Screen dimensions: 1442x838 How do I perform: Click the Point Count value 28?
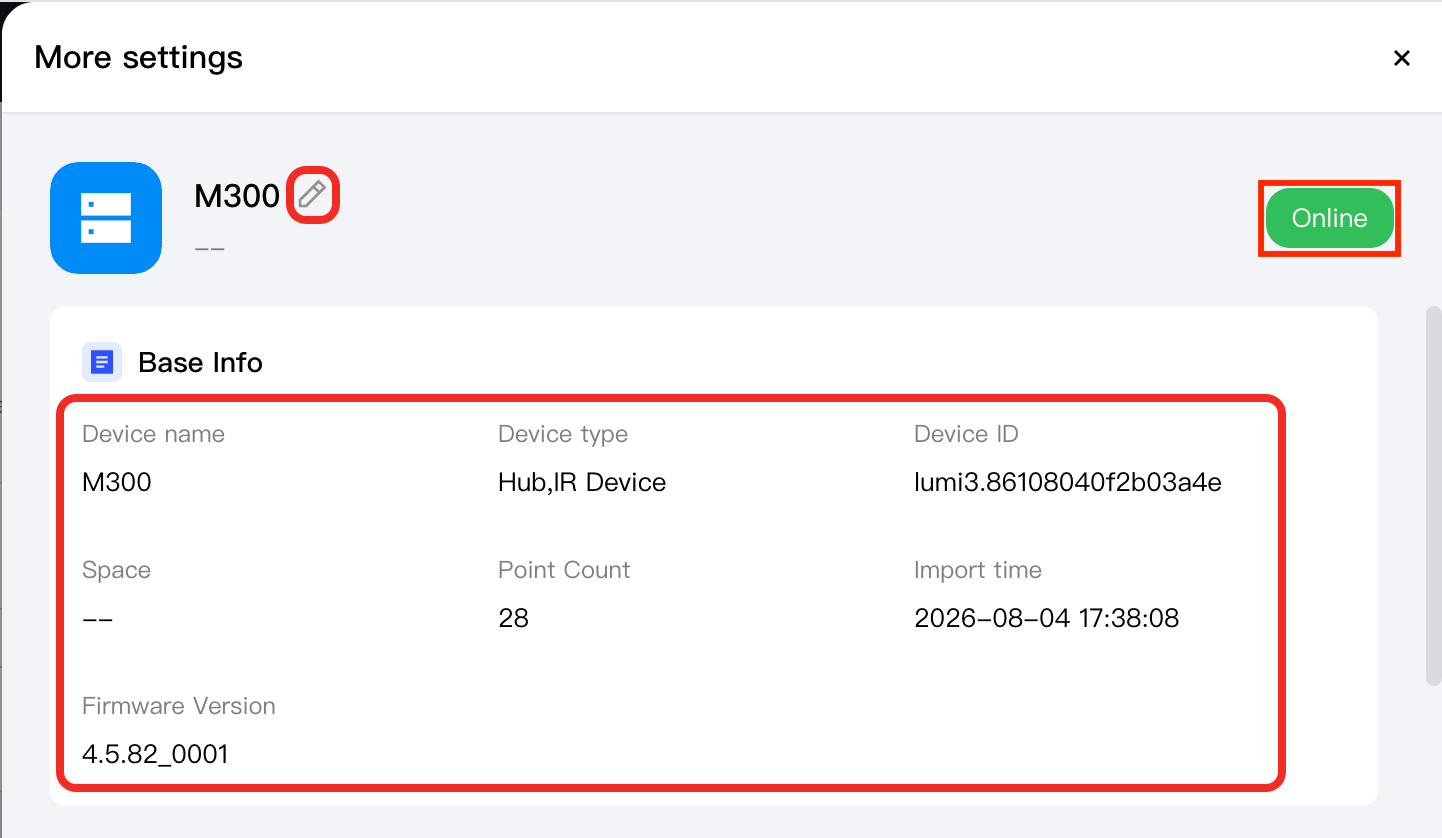click(x=513, y=618)
